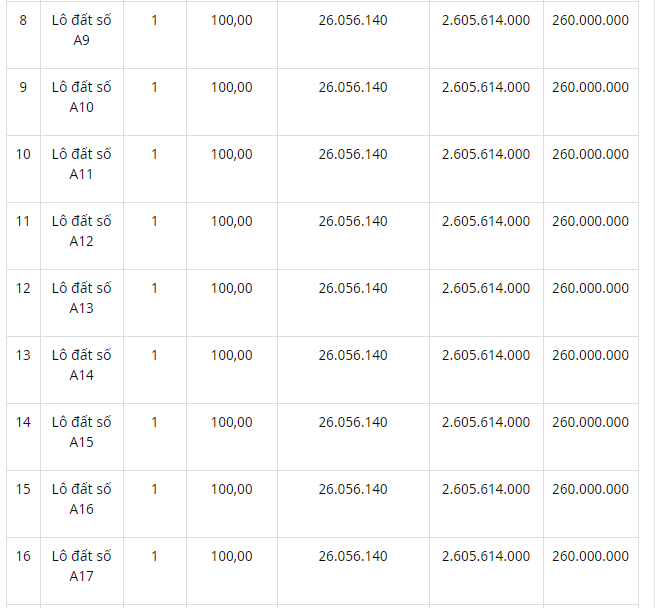The image size is (655, 608).
Task: Select row number 16 cell
Action: 23,556
